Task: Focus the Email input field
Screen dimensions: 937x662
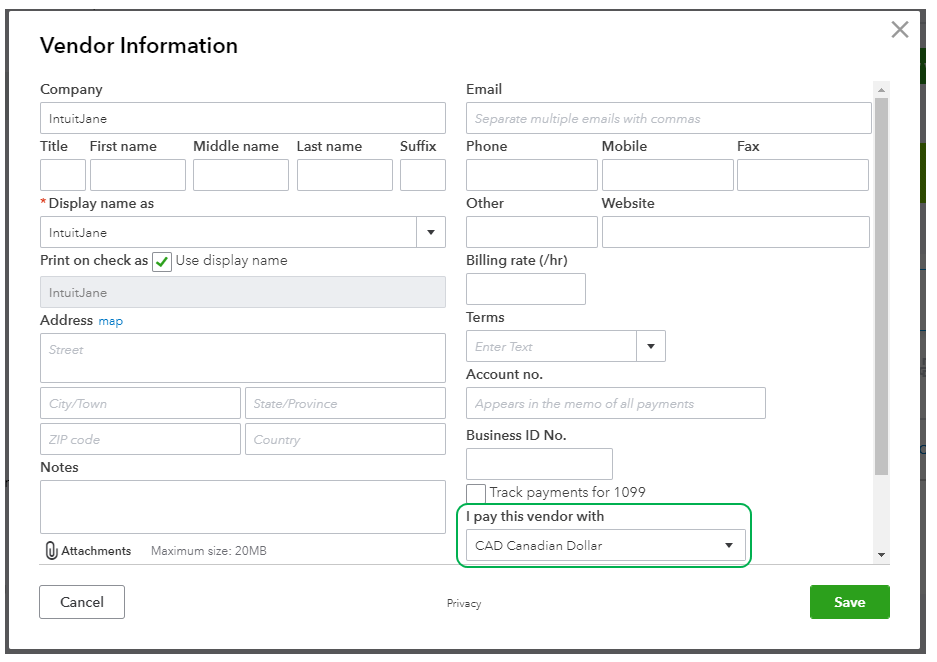Action: 668,118
